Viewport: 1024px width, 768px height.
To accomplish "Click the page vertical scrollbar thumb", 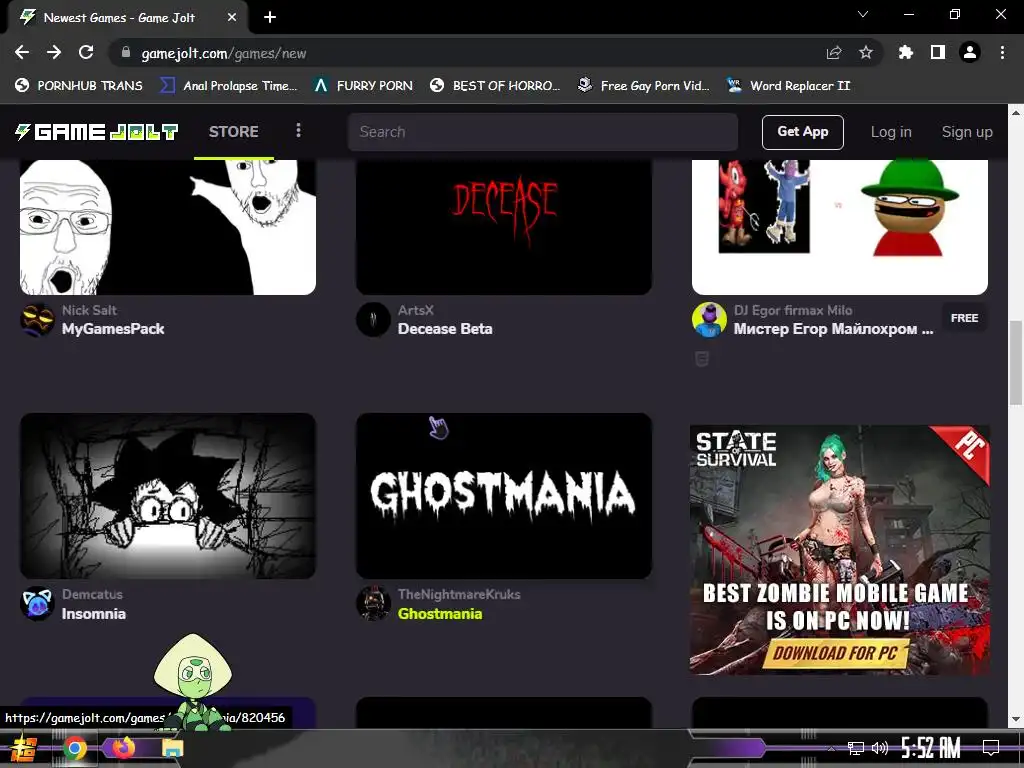I will point(1016,363).
